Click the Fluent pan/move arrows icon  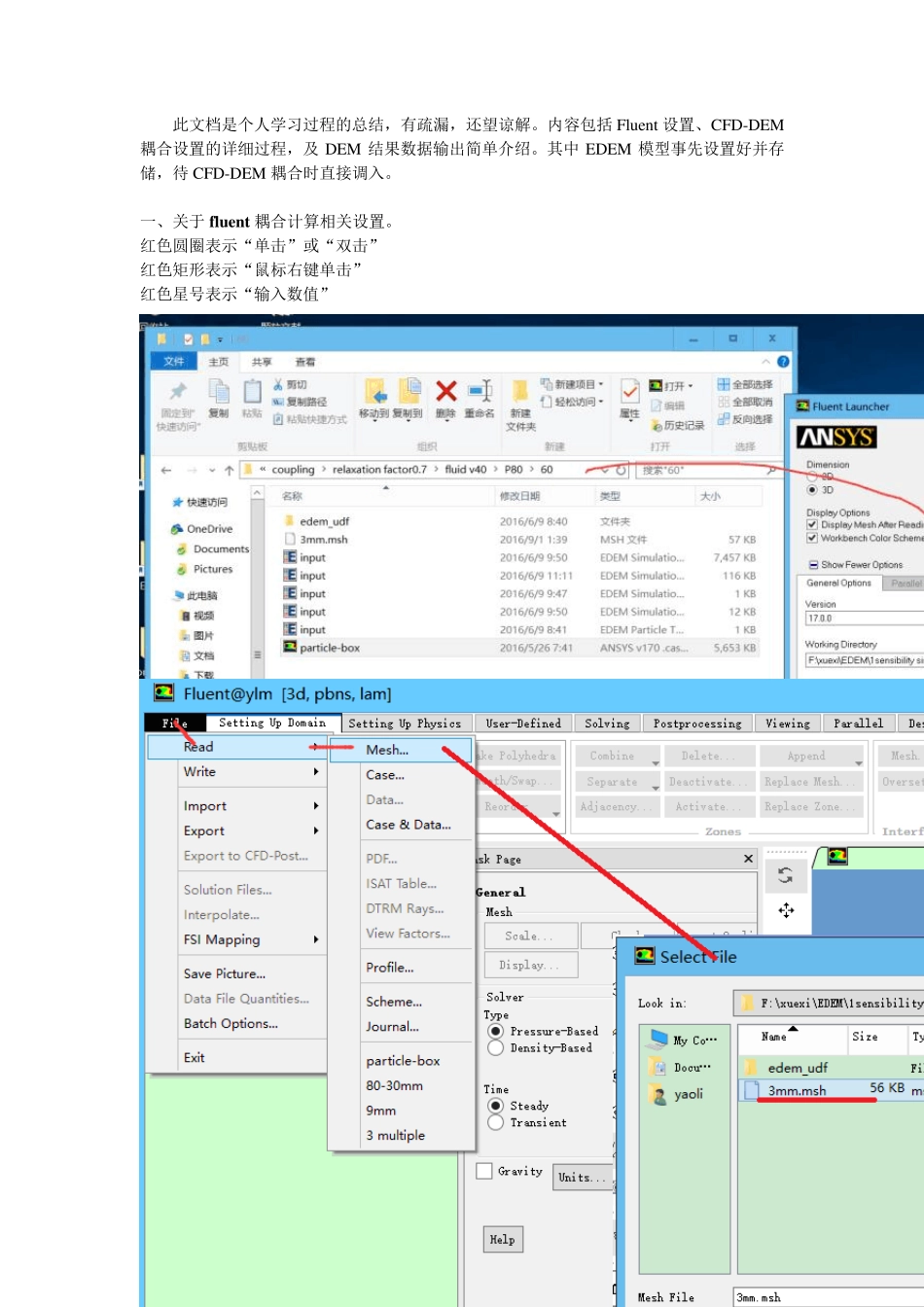[x=786, y=910]
